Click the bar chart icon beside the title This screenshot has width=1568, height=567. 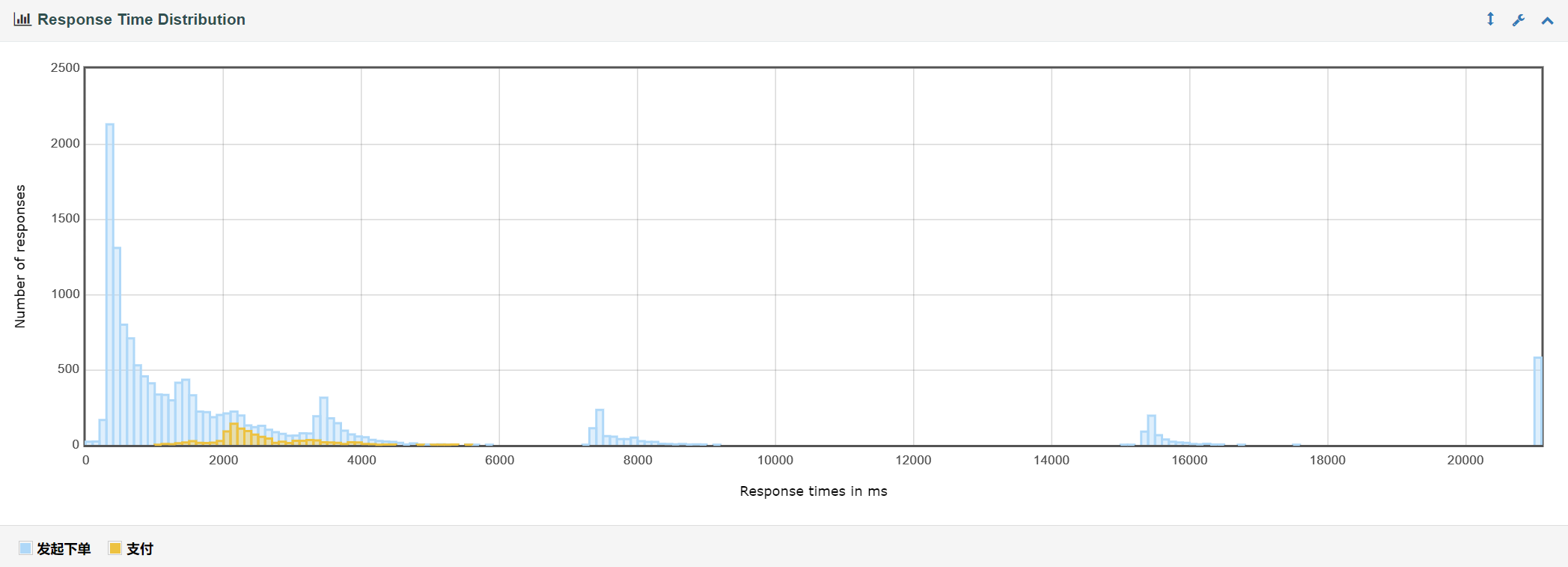click(22, 19)
